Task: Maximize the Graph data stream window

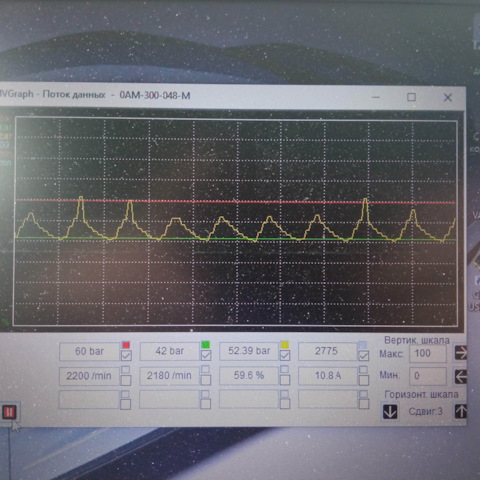Action: click(x=411, y=97)
